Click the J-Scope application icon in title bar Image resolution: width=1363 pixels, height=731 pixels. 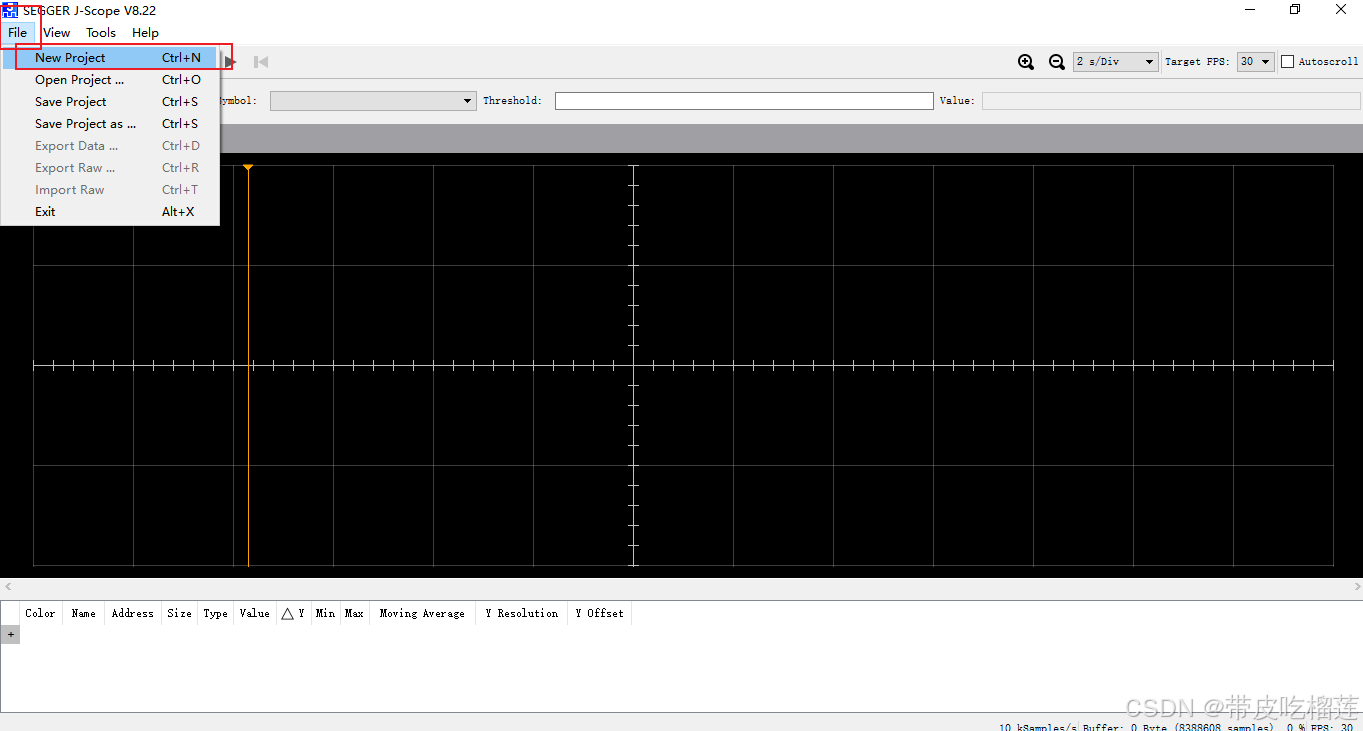10,10
